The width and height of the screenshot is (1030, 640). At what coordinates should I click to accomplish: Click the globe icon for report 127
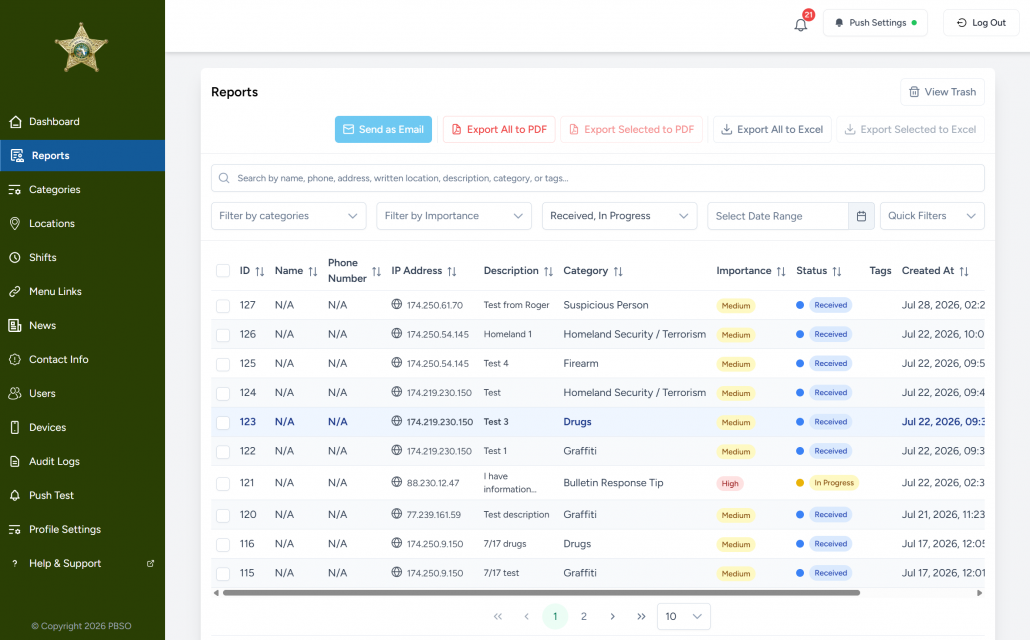point(397,304)
